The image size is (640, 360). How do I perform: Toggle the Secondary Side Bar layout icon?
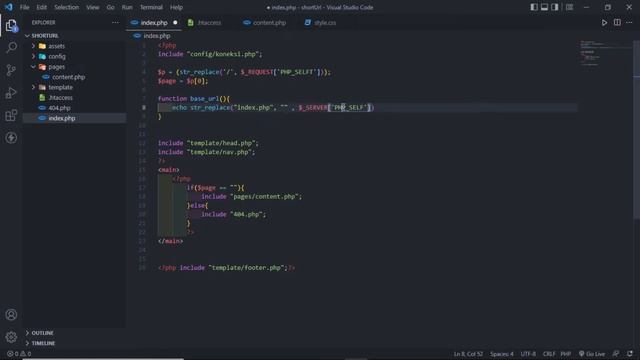[555, 7]
